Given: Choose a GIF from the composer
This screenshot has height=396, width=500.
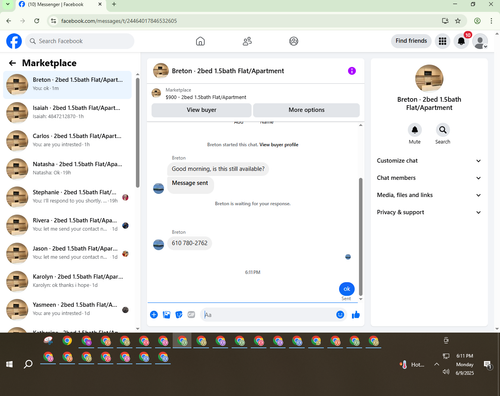Looking at the screenshot, I should pos(191,315).
